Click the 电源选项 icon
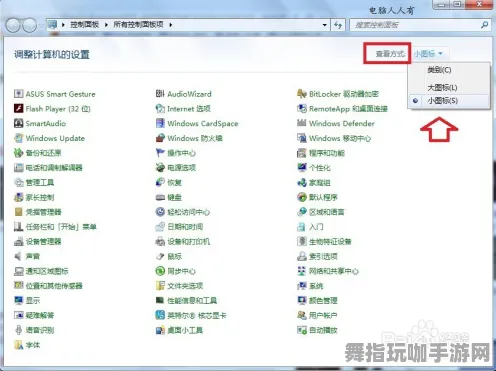The width and height of the screenshot is (496, 371). (160, 167)
